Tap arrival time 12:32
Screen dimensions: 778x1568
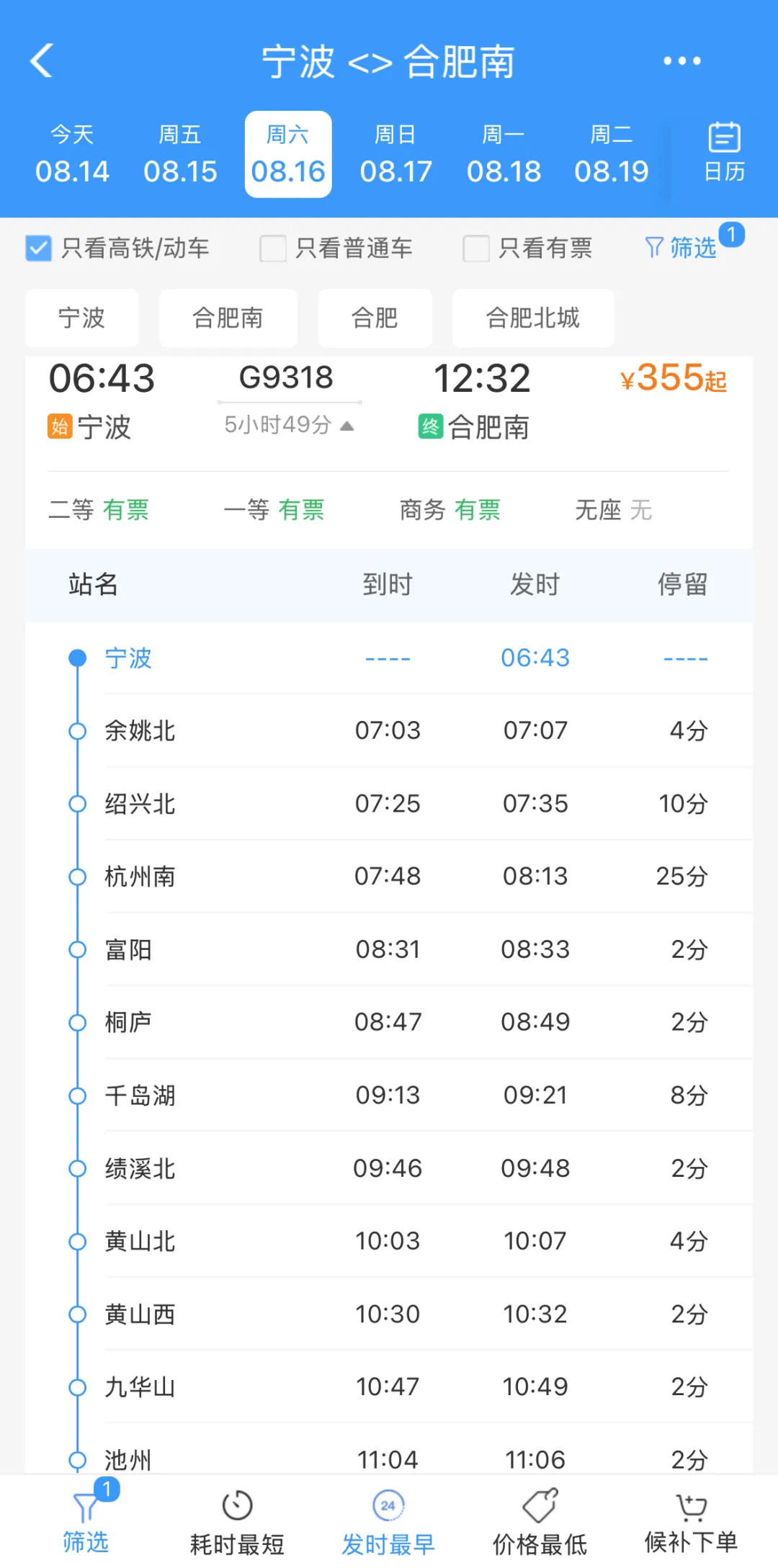482,378
